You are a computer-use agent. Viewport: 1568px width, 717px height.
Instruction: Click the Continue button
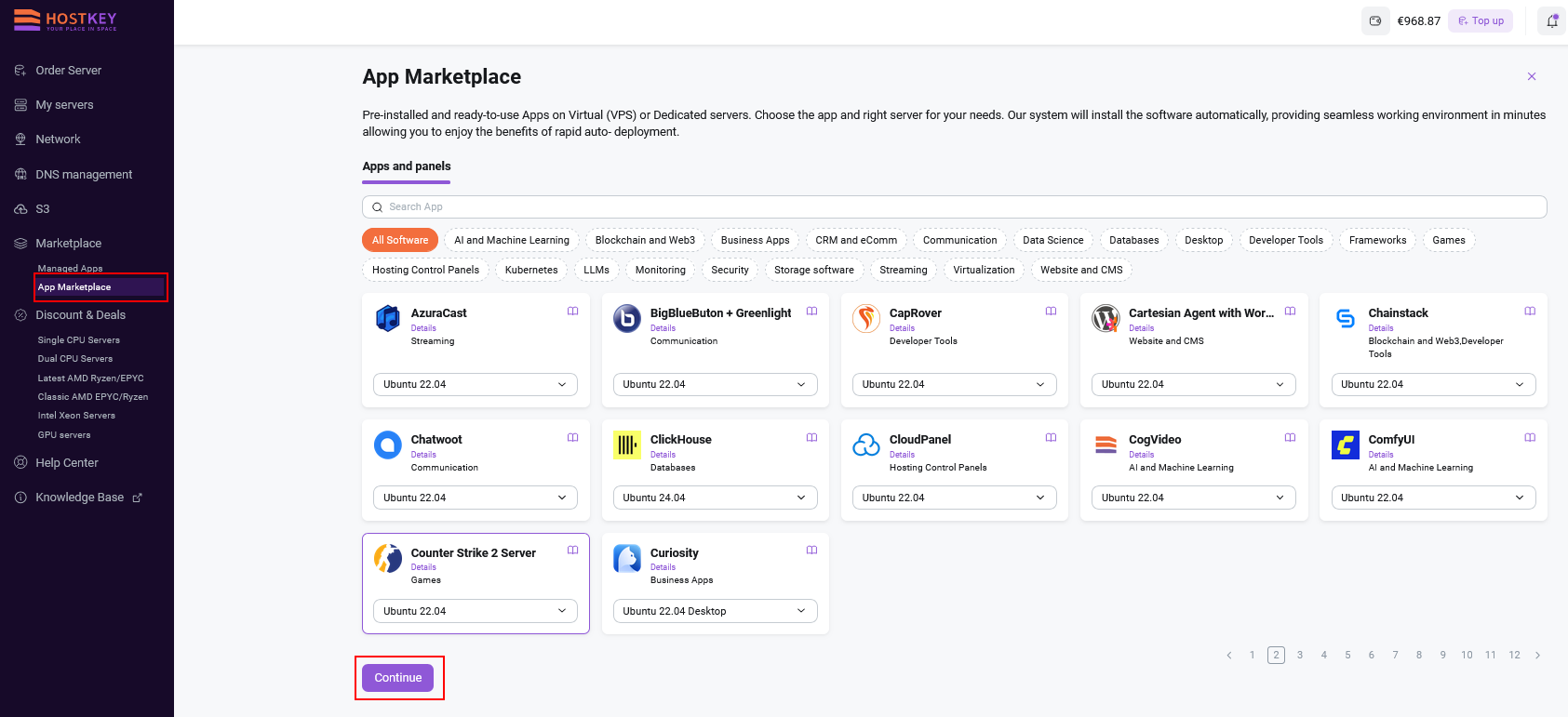point(398,678)
